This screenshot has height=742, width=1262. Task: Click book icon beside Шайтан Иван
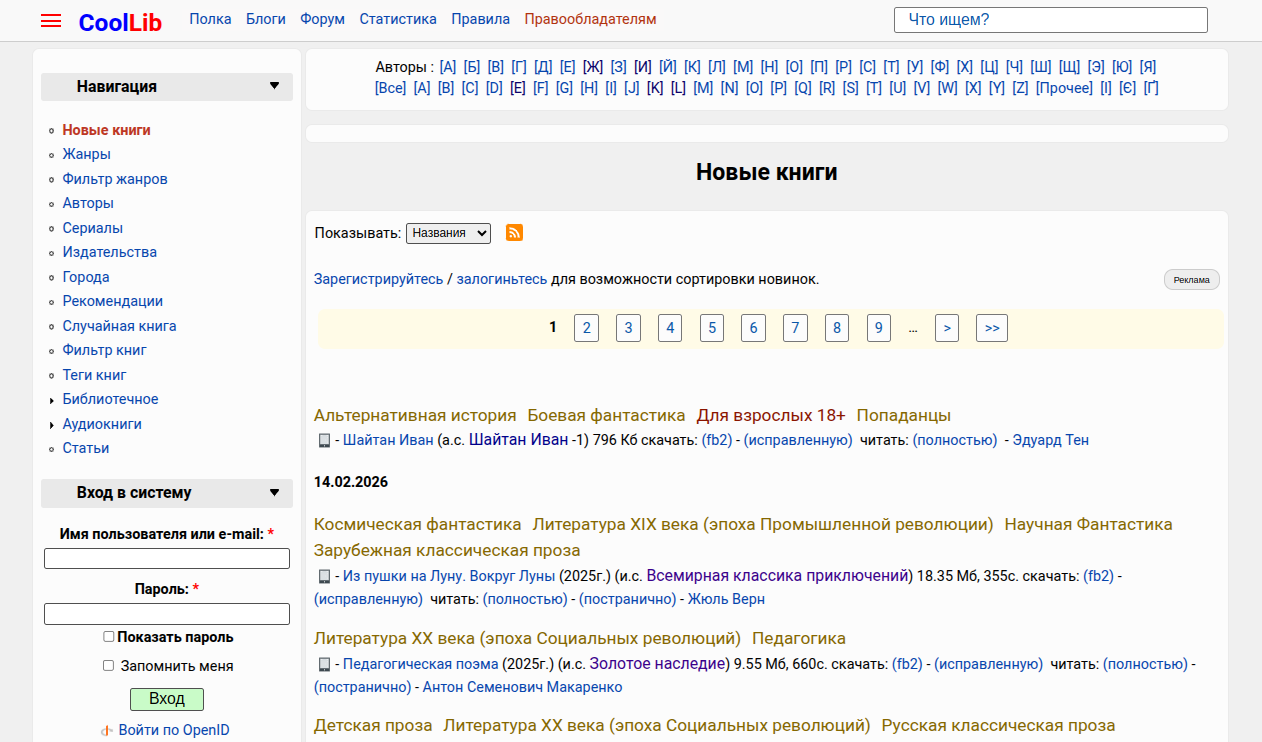pyautogui.click(x=324, y=441)
